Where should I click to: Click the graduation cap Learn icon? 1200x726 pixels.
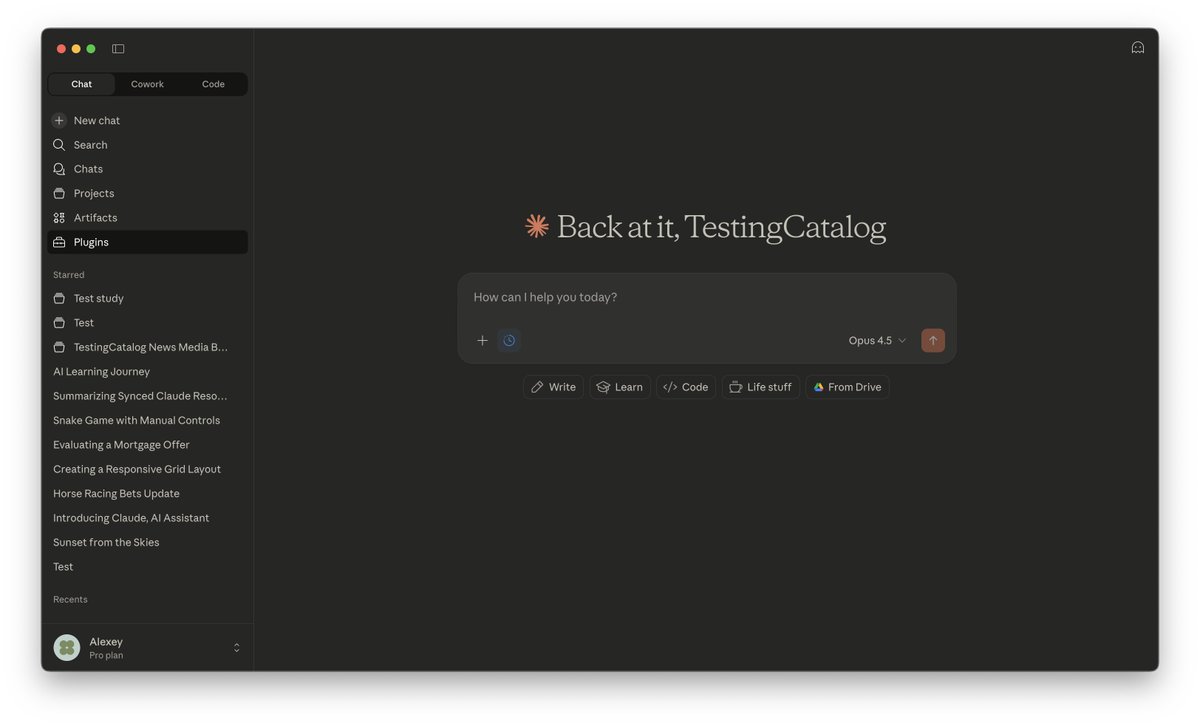point(603,387)
